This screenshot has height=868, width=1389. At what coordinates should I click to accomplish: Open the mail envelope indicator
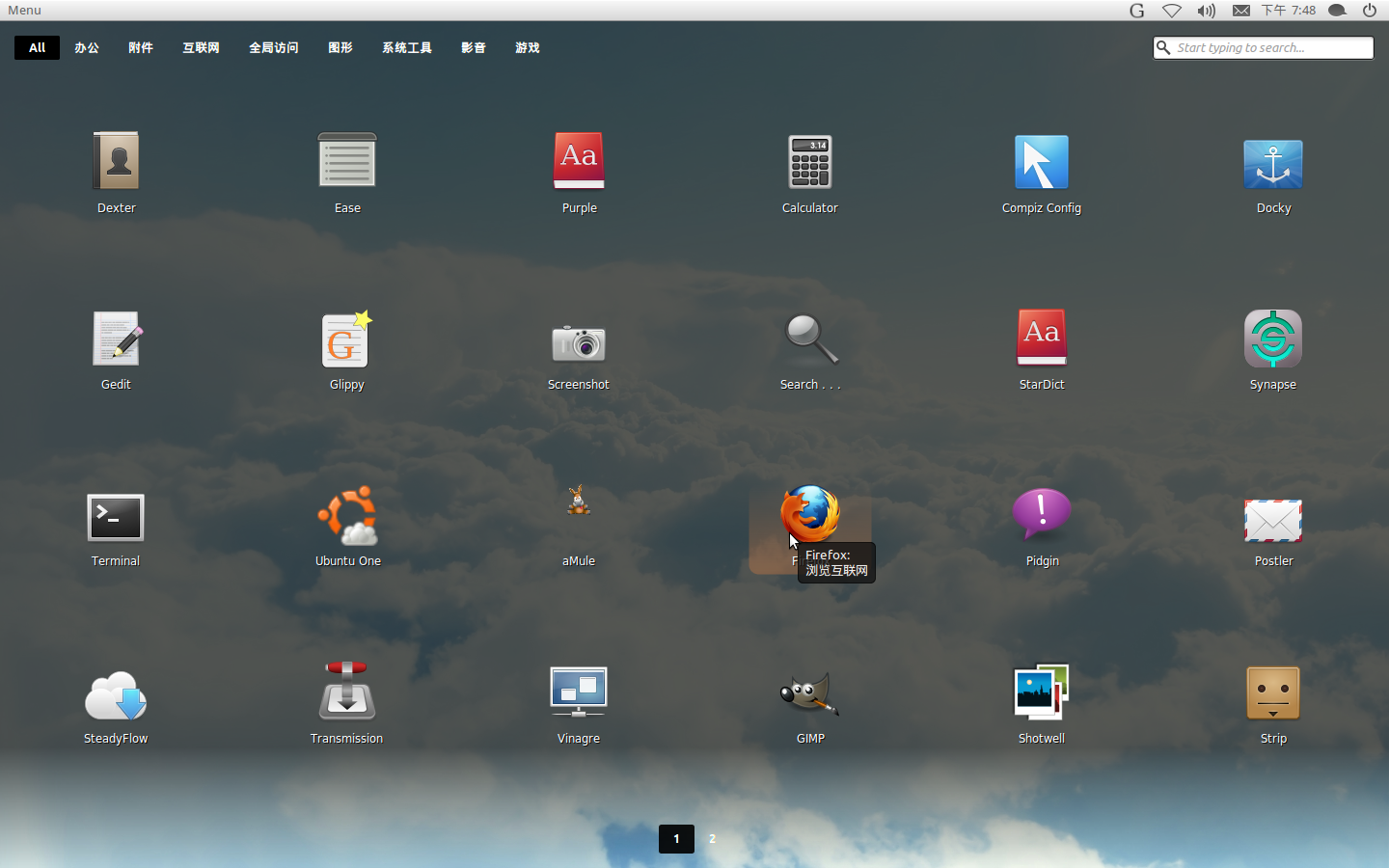[1241, 10]
